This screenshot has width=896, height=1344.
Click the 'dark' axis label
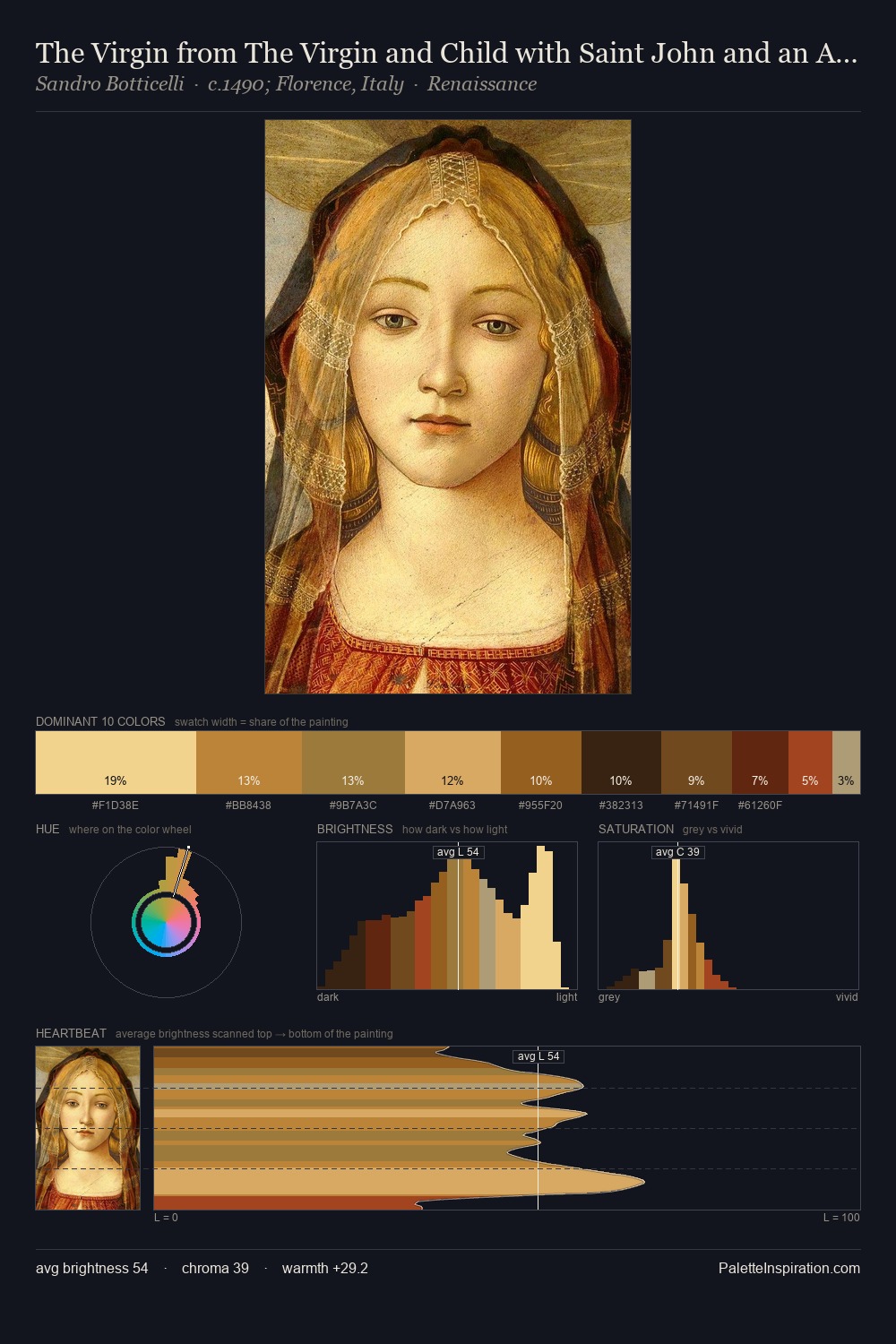pos(328,997)
